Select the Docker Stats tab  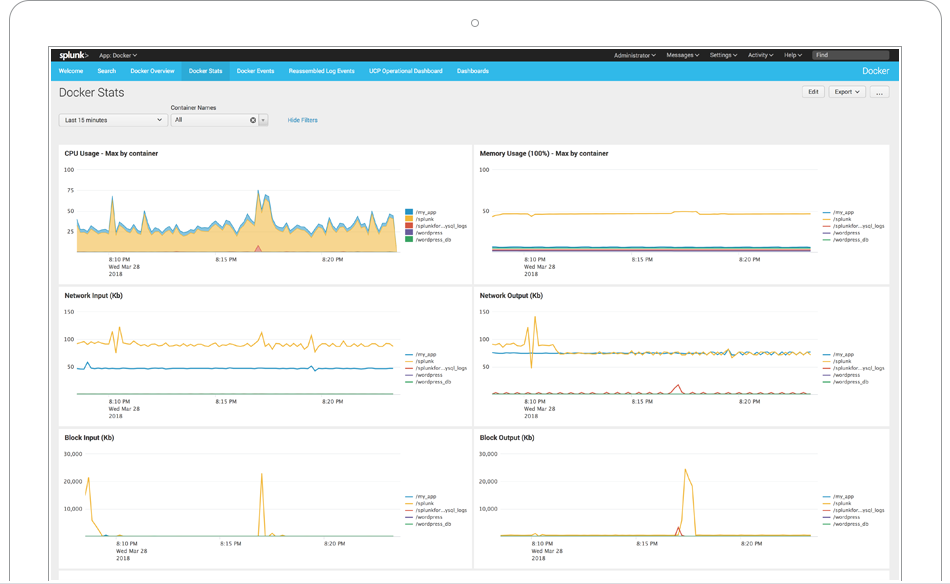(205, 71)
